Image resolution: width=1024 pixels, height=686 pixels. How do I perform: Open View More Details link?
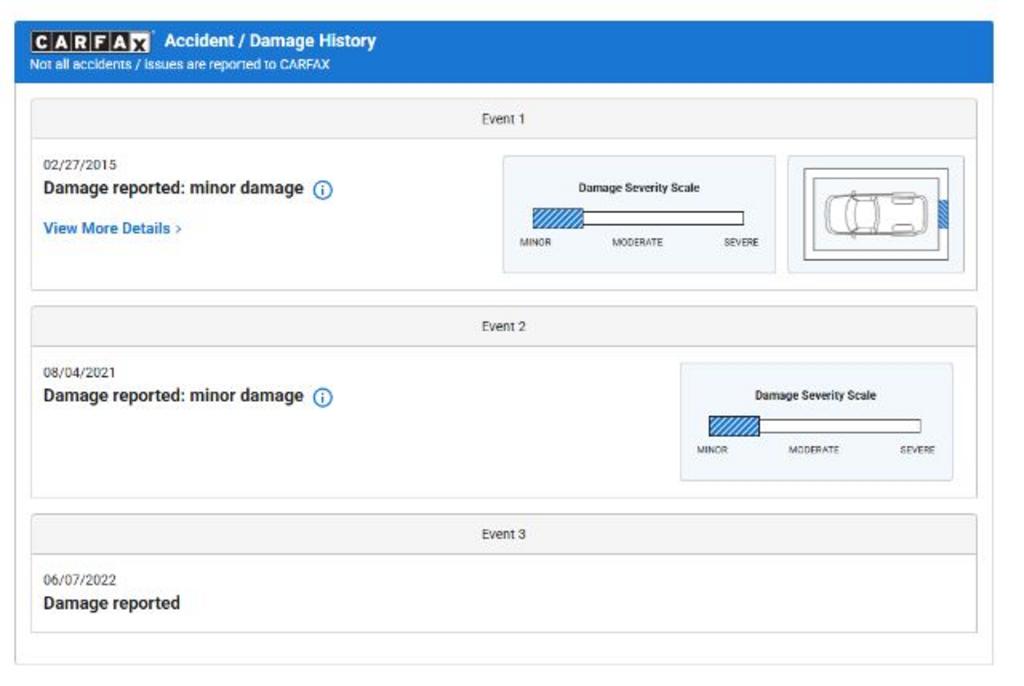[112, 228]
